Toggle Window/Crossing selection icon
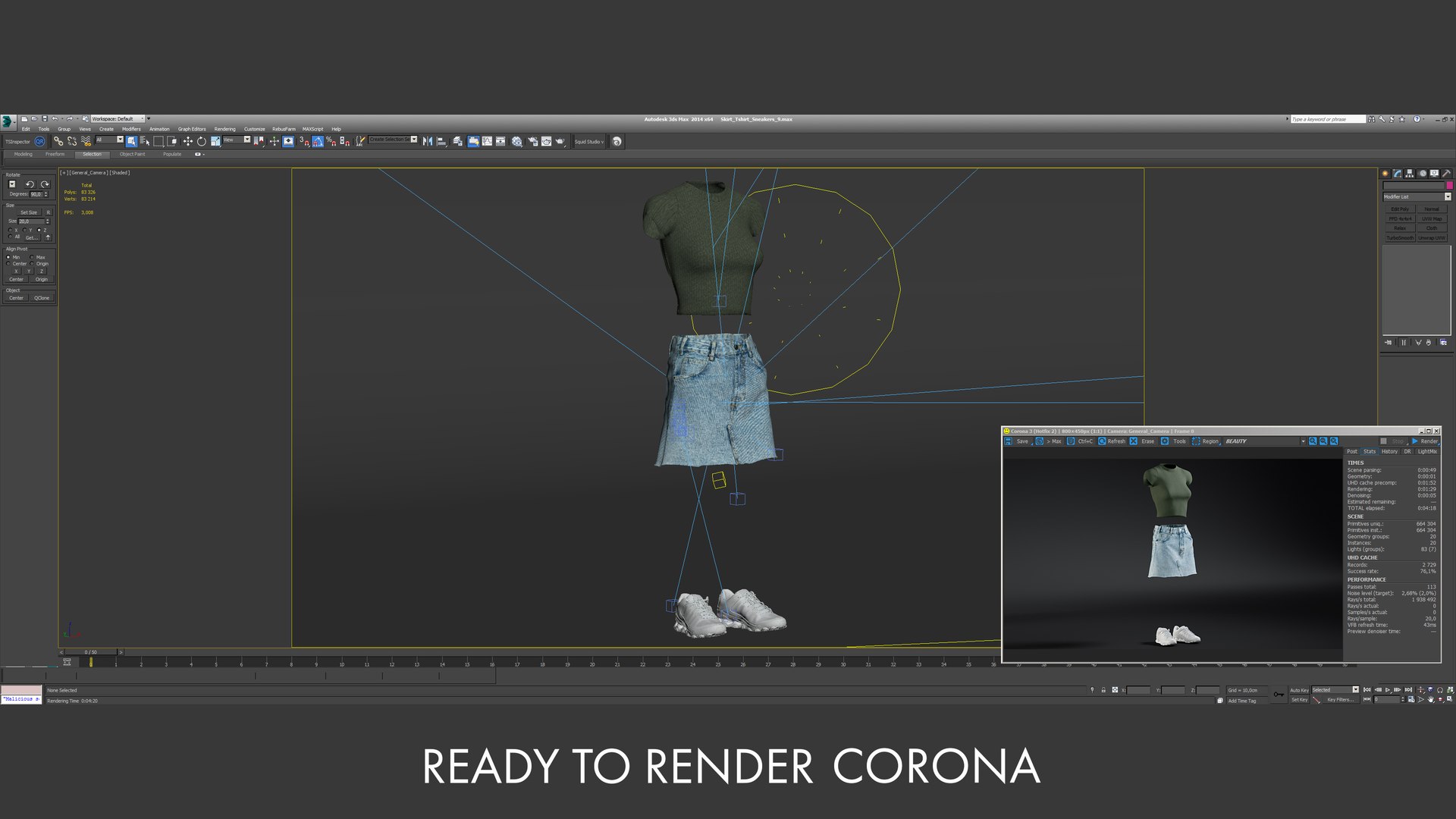Image resolution: width=1456 pixels, height=819 pixels. point(172,142)
